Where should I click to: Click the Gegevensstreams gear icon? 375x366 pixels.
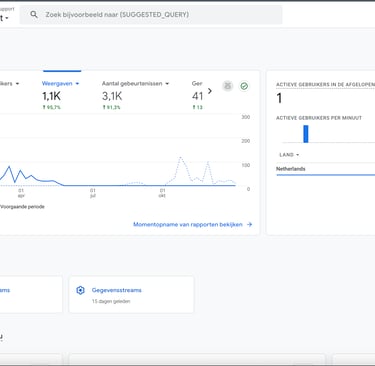(x=80, y=290)
